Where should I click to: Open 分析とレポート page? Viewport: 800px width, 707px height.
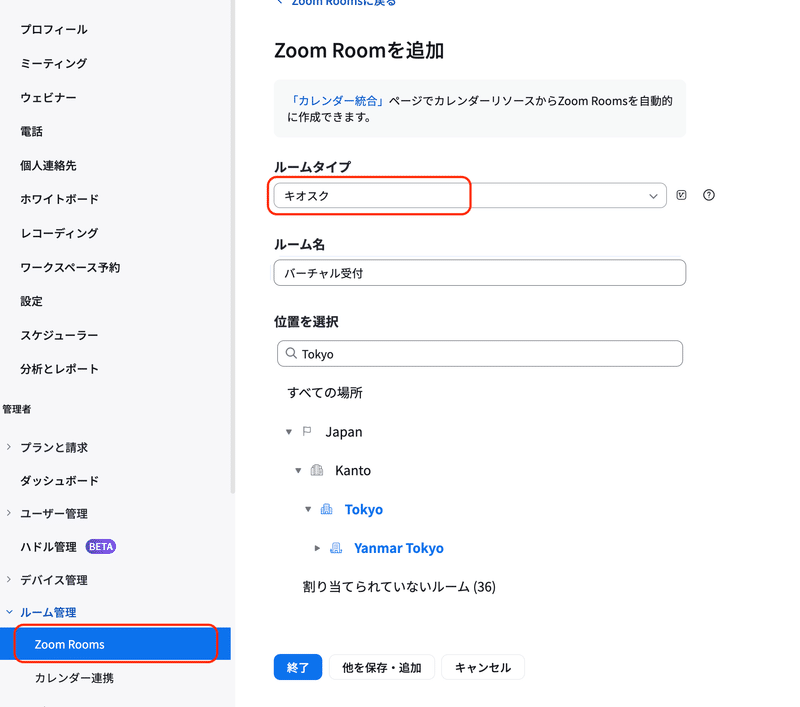[59, 369]
